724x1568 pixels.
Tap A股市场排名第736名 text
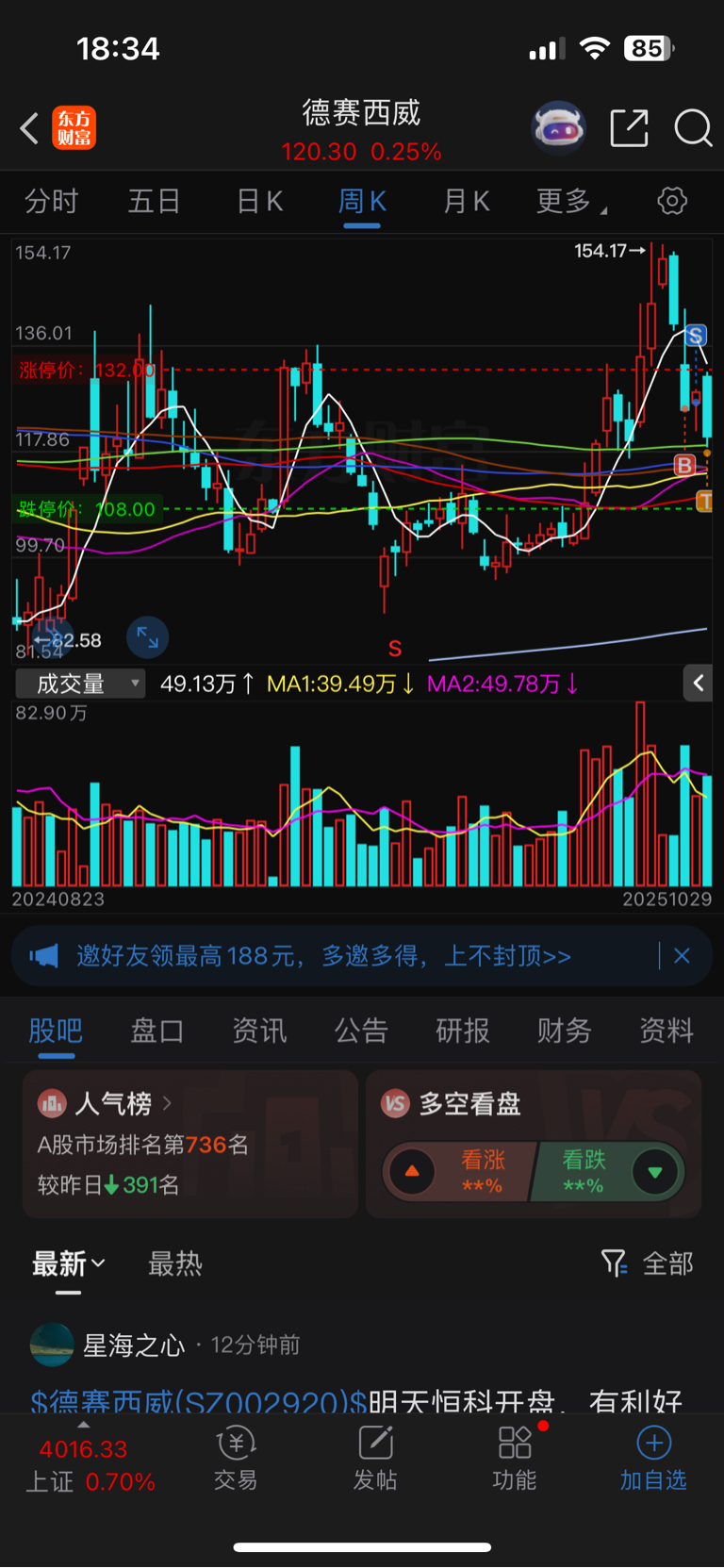pyautogui.click(x=143, y=1145)
